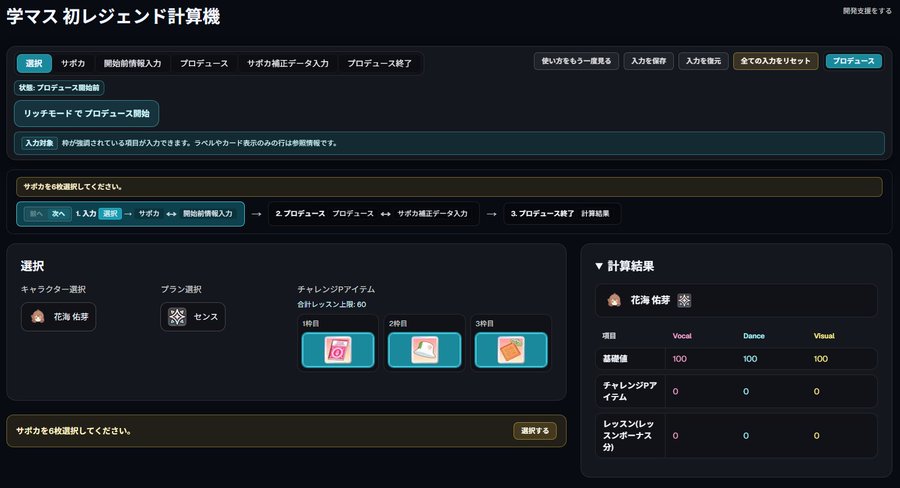Click サポカ chip in step 1 workflow
900x488 pixels.
tap(149, 214)
